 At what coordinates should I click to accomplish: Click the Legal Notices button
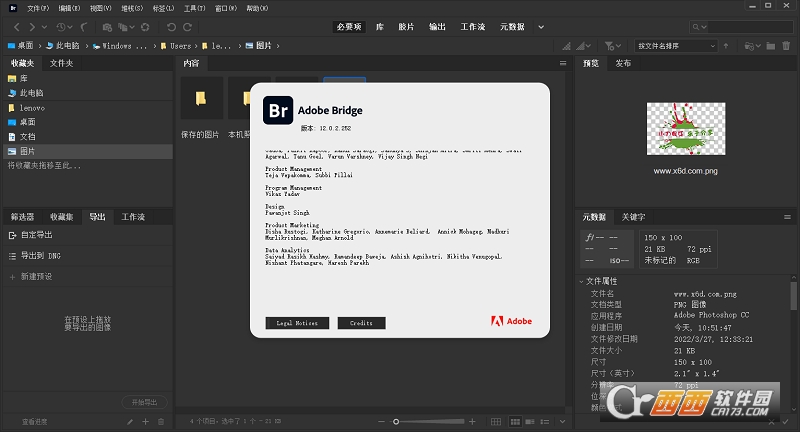click(297, 323)
